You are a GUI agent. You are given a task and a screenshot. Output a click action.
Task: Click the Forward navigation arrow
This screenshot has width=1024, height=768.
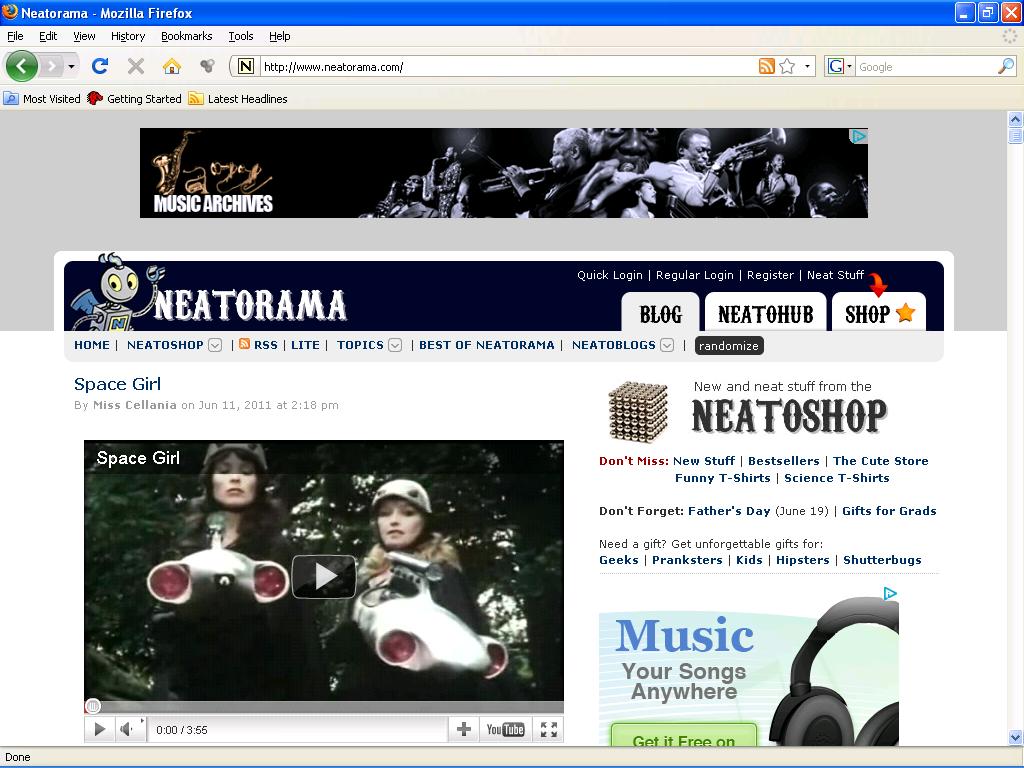52,66
